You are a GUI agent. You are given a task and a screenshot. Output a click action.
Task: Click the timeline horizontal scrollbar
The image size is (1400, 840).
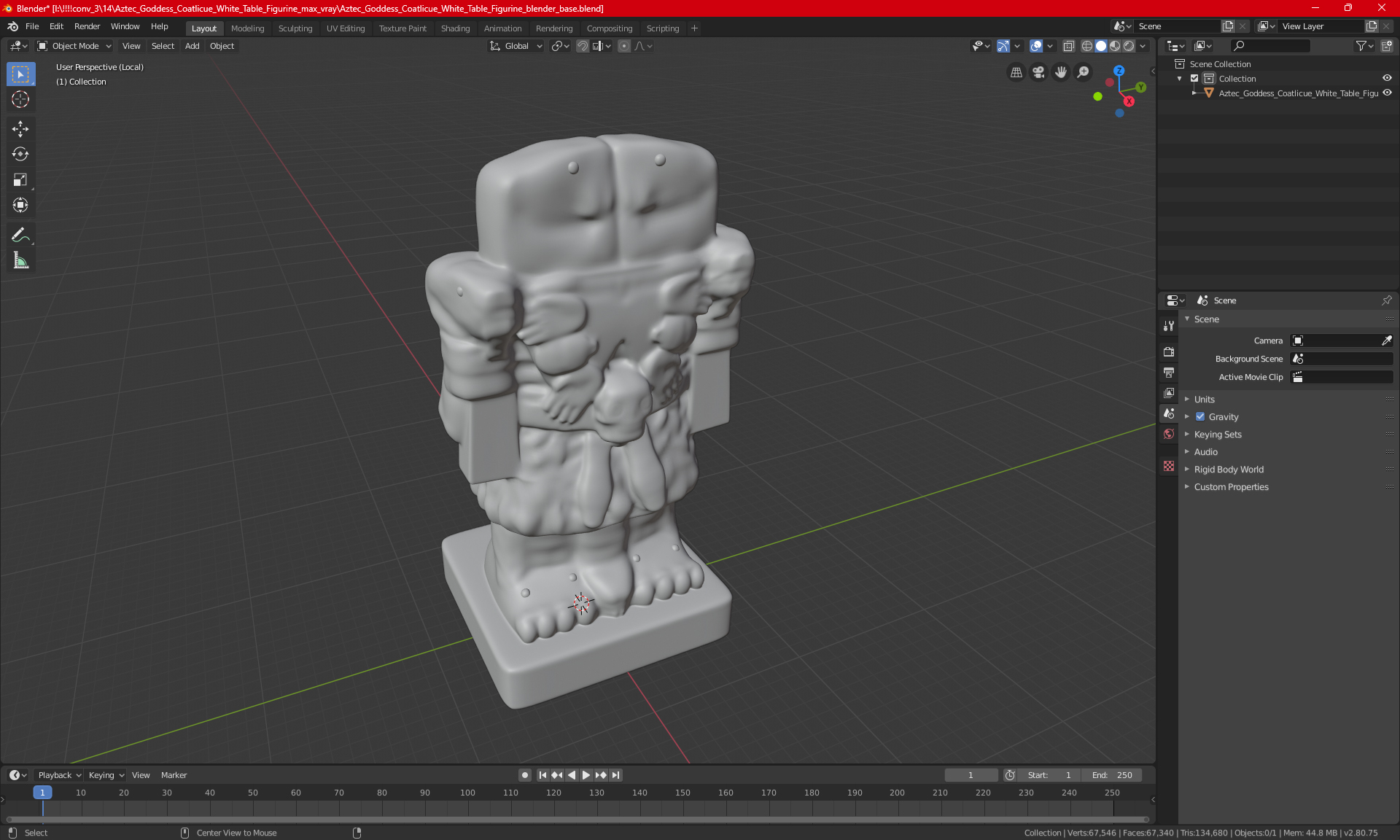(577, 820)
